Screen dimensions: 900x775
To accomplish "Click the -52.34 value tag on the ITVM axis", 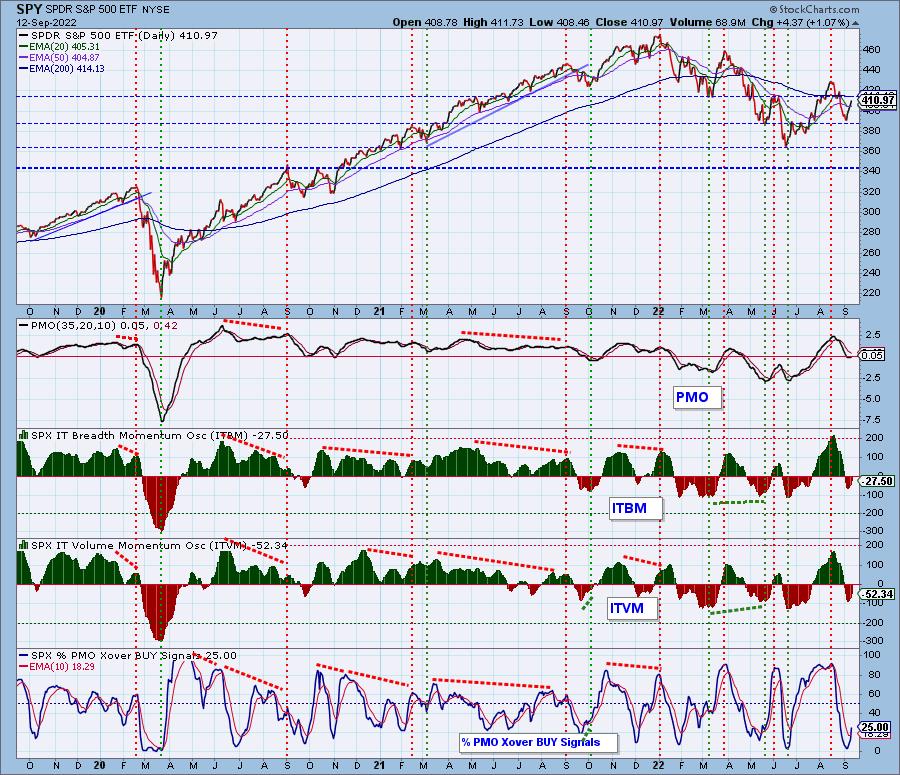I will tap(878, 594).
